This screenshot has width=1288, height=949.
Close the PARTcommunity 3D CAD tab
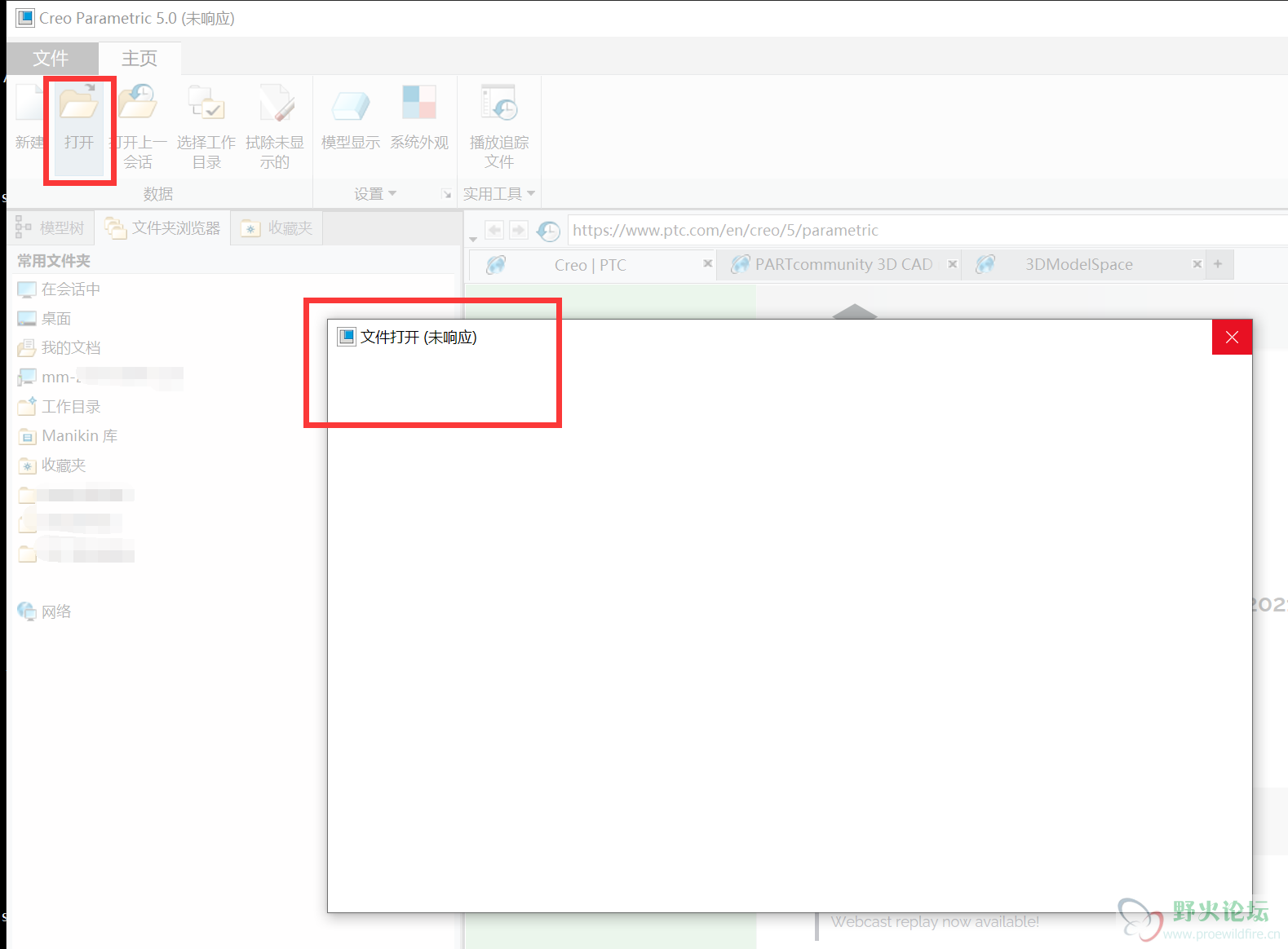pyautogui.click(x=952, y=264)
